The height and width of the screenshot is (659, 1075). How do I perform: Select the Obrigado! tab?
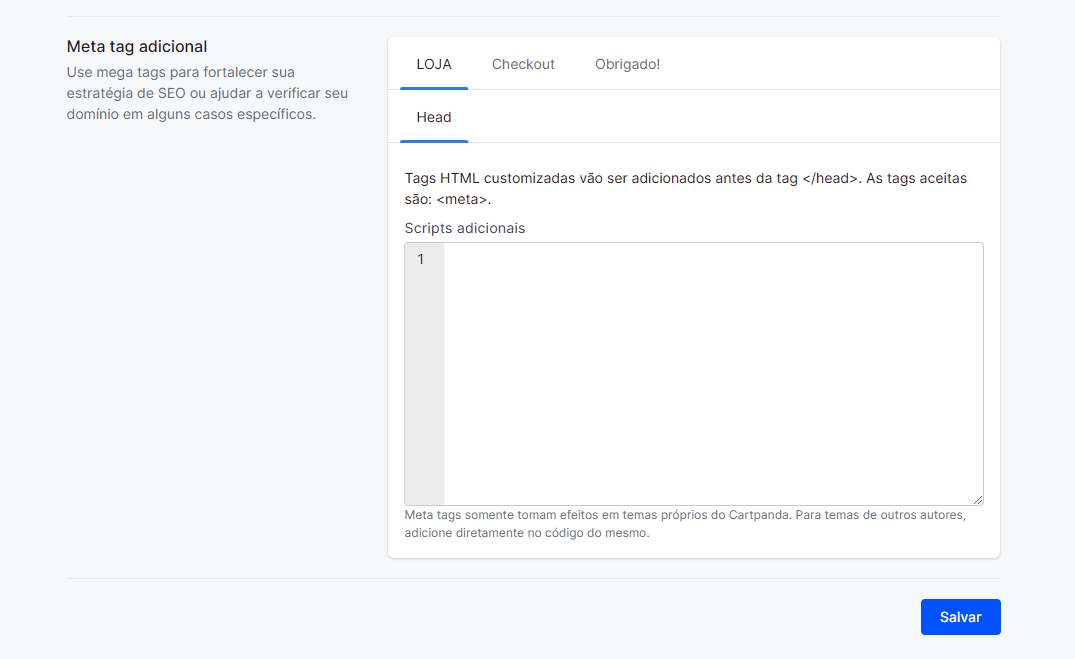click(x=627, y=64)
